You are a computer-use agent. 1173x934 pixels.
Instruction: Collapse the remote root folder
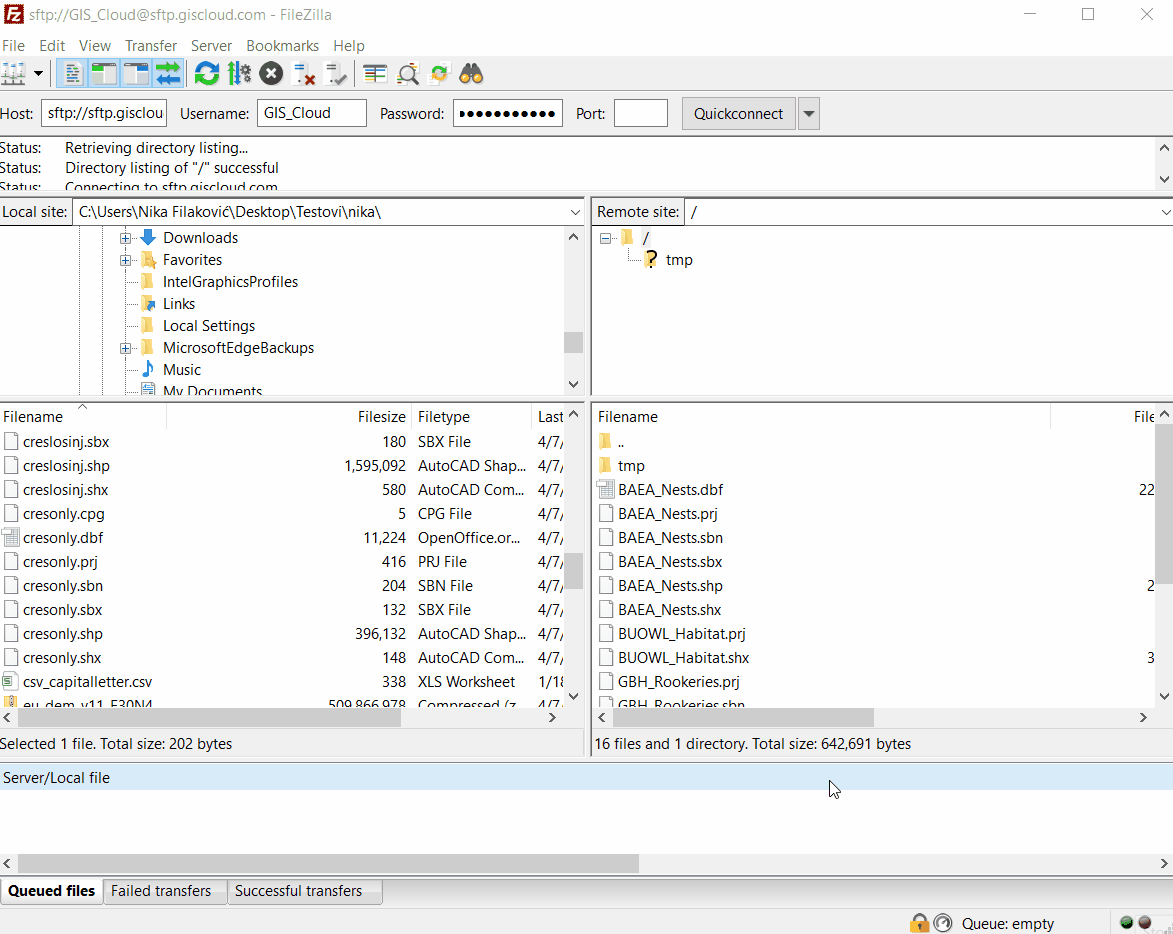click(x=605, y=239)
